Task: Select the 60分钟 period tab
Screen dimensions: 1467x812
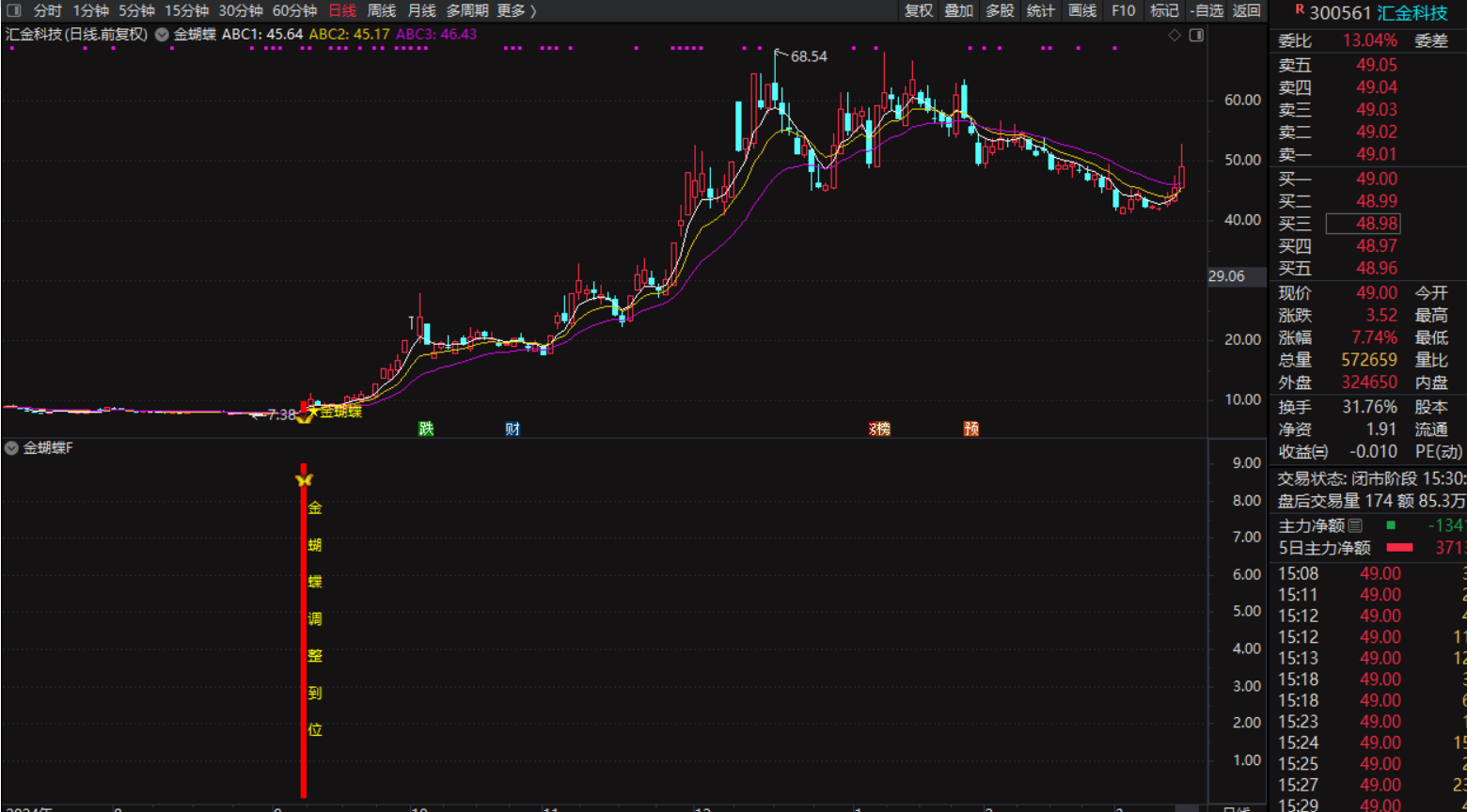Action: pos(294,11)
